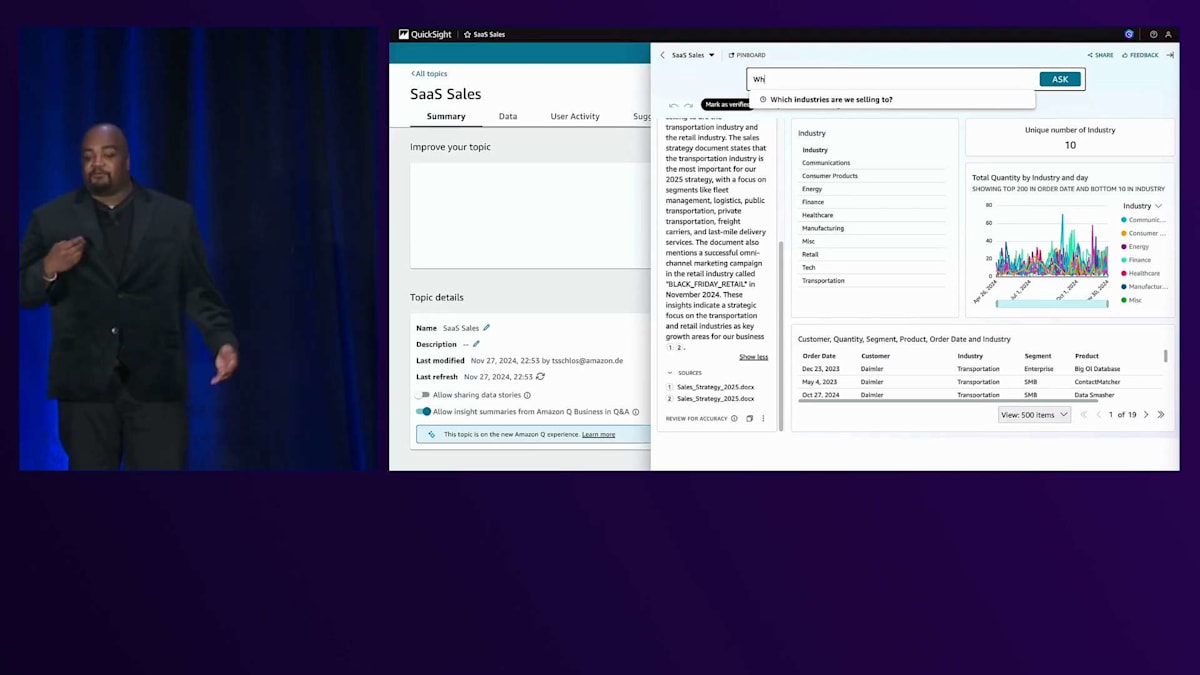The image size is (1200, 675).
Task: Click info icon beside Review for Accuracy
Action: (x=734, y=419)
